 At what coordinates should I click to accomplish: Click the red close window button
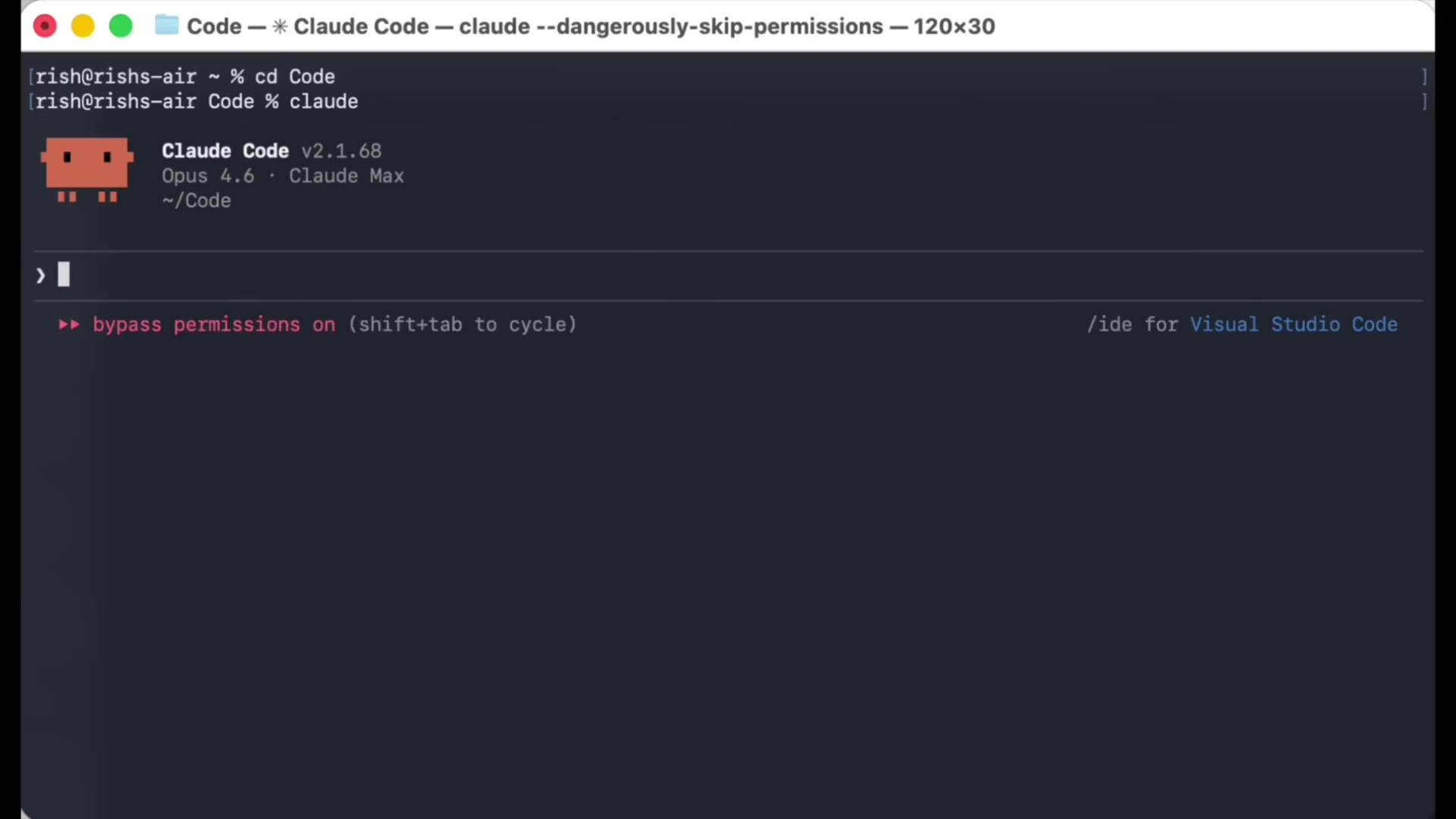click(x=45, y=27)
